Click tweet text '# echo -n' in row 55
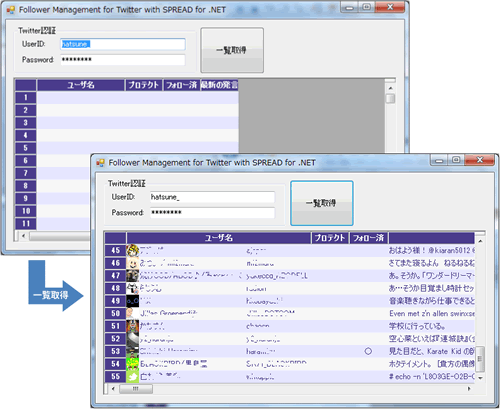500x409 pixels. tap(404, 377)
